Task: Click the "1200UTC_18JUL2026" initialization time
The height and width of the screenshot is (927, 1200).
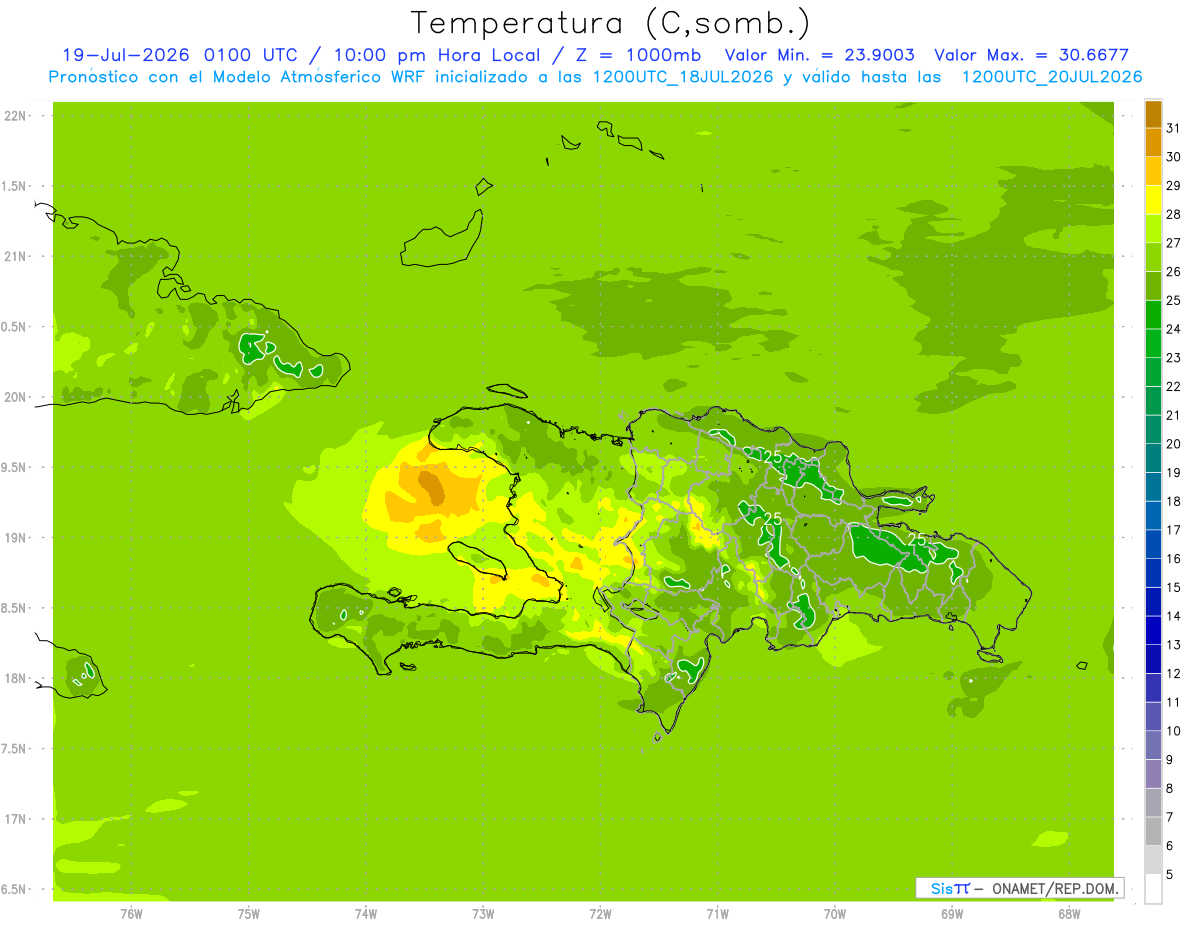Action: (682, 76)
